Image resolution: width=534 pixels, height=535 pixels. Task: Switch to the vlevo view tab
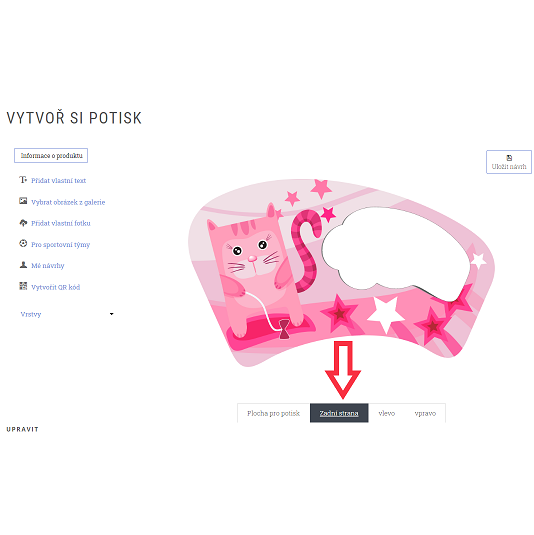tap(386, 413)
